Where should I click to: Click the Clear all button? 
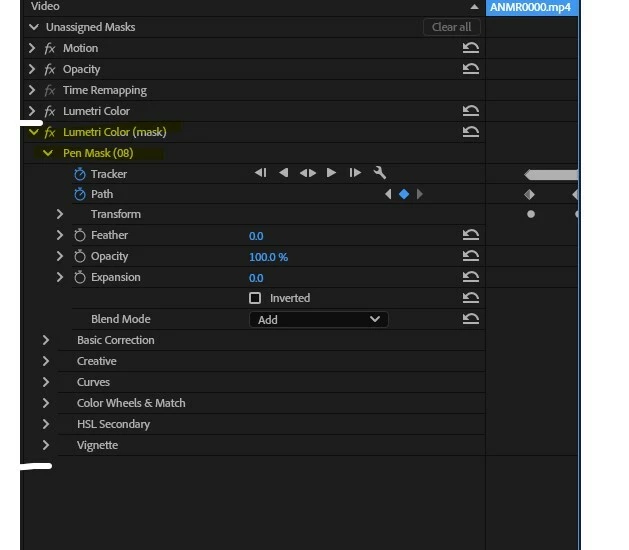[x=452, y=27]
